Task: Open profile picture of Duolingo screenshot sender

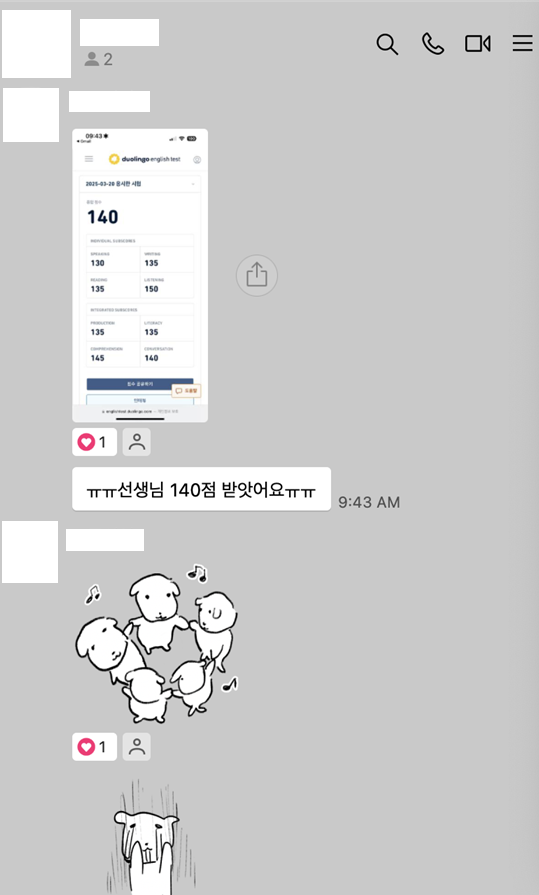Action: point(31,115)
